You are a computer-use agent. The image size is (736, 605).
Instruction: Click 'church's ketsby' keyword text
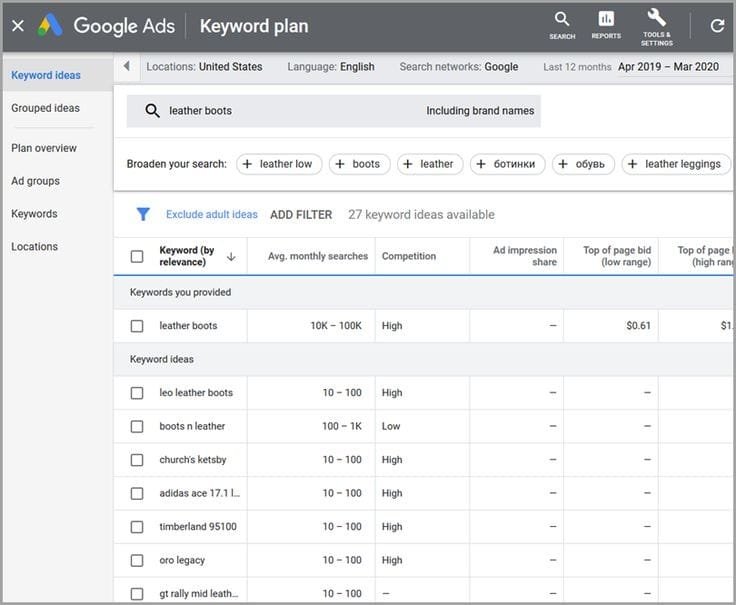[192, 459]
